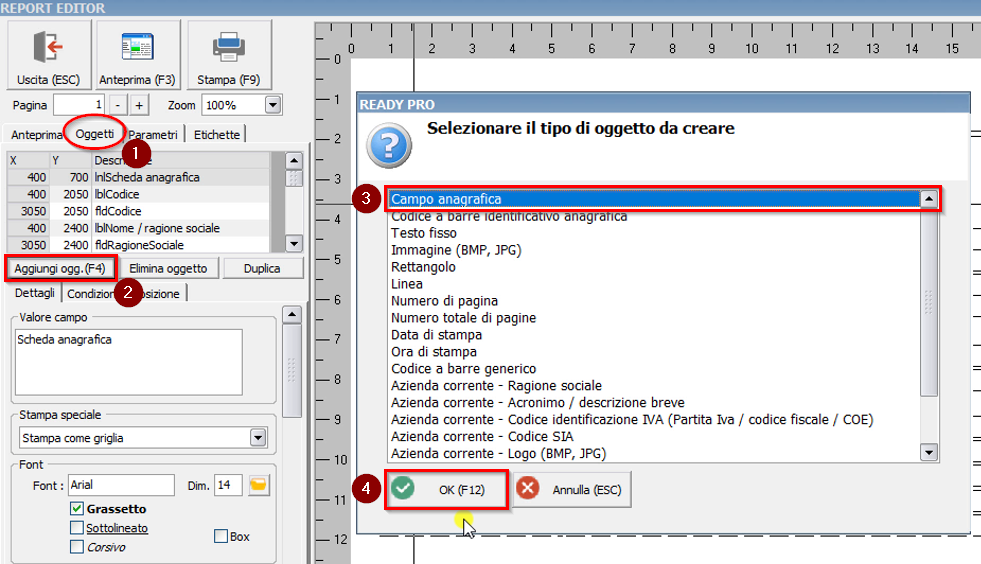The image size is (981, 564).
Task: Open the Zoom 100% dropdown
Action: pos(273,105)
